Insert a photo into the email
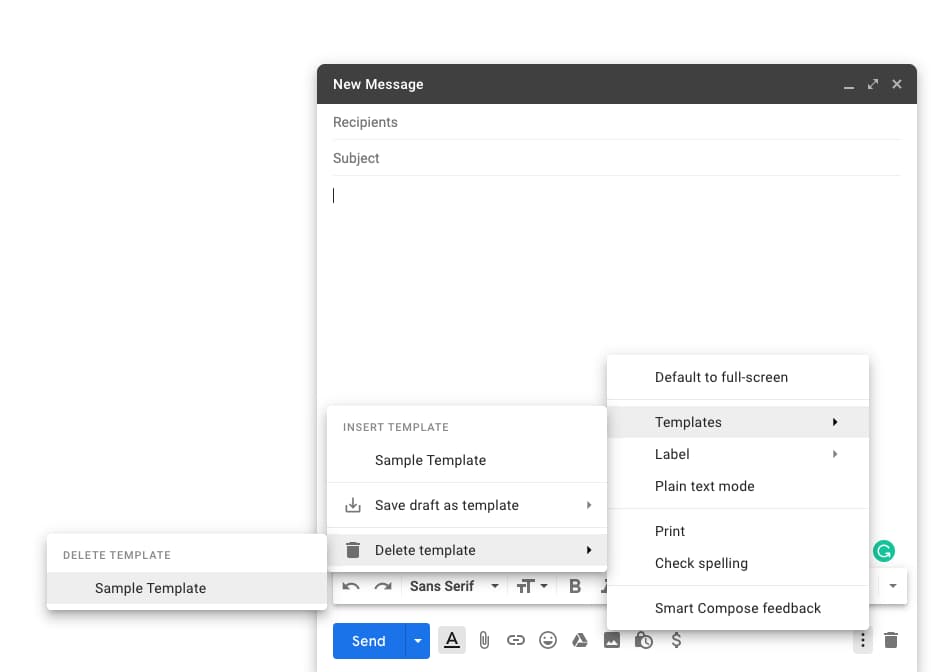 [x=612, y=640]
